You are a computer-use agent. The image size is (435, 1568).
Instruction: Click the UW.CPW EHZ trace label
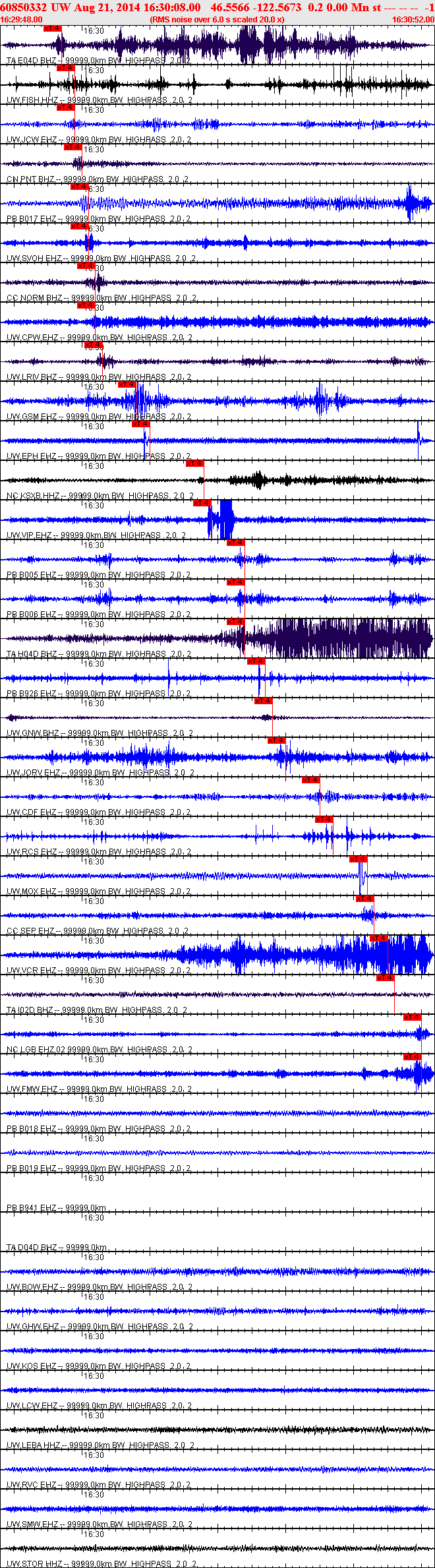100,338
